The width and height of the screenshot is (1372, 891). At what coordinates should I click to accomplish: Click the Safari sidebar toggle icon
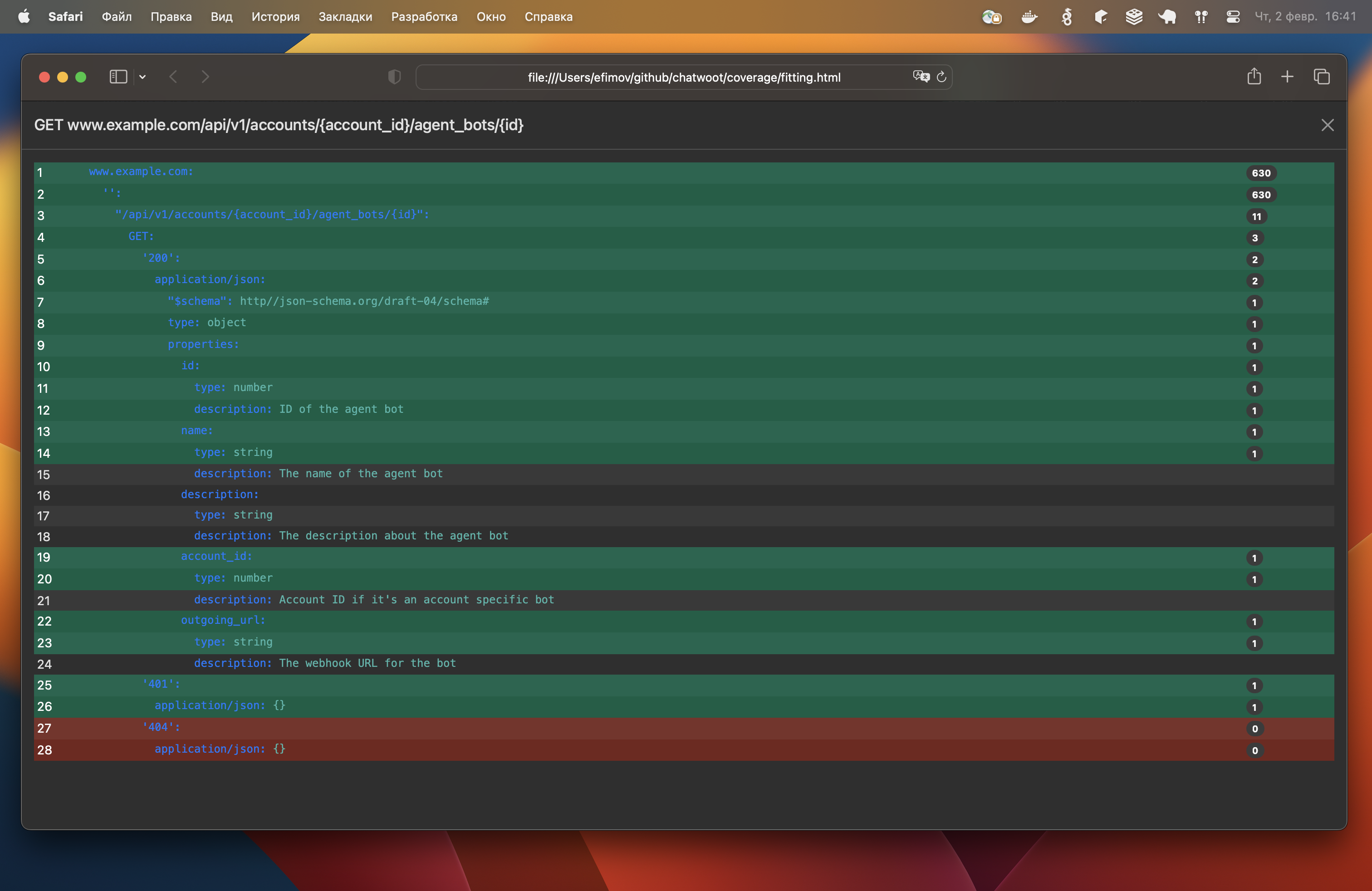coord(118,77)
